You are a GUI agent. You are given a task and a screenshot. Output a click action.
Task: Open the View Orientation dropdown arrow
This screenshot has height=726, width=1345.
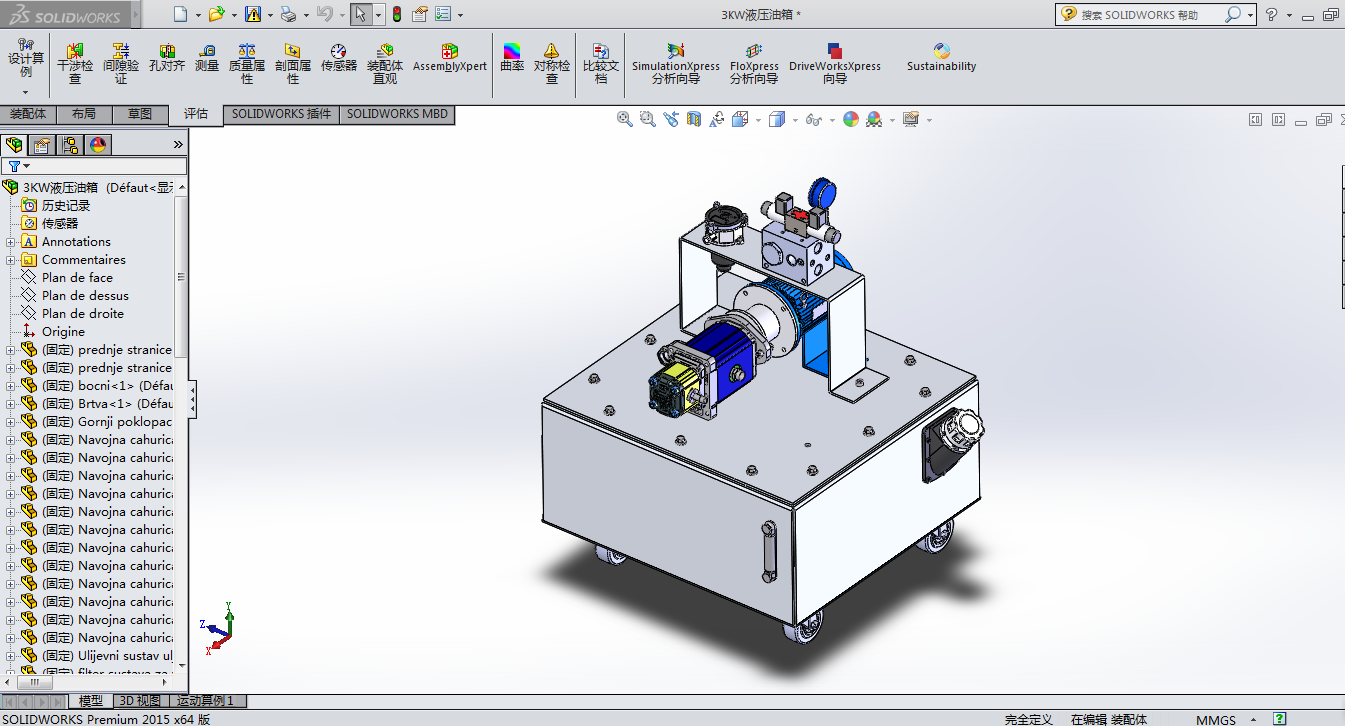759,120
